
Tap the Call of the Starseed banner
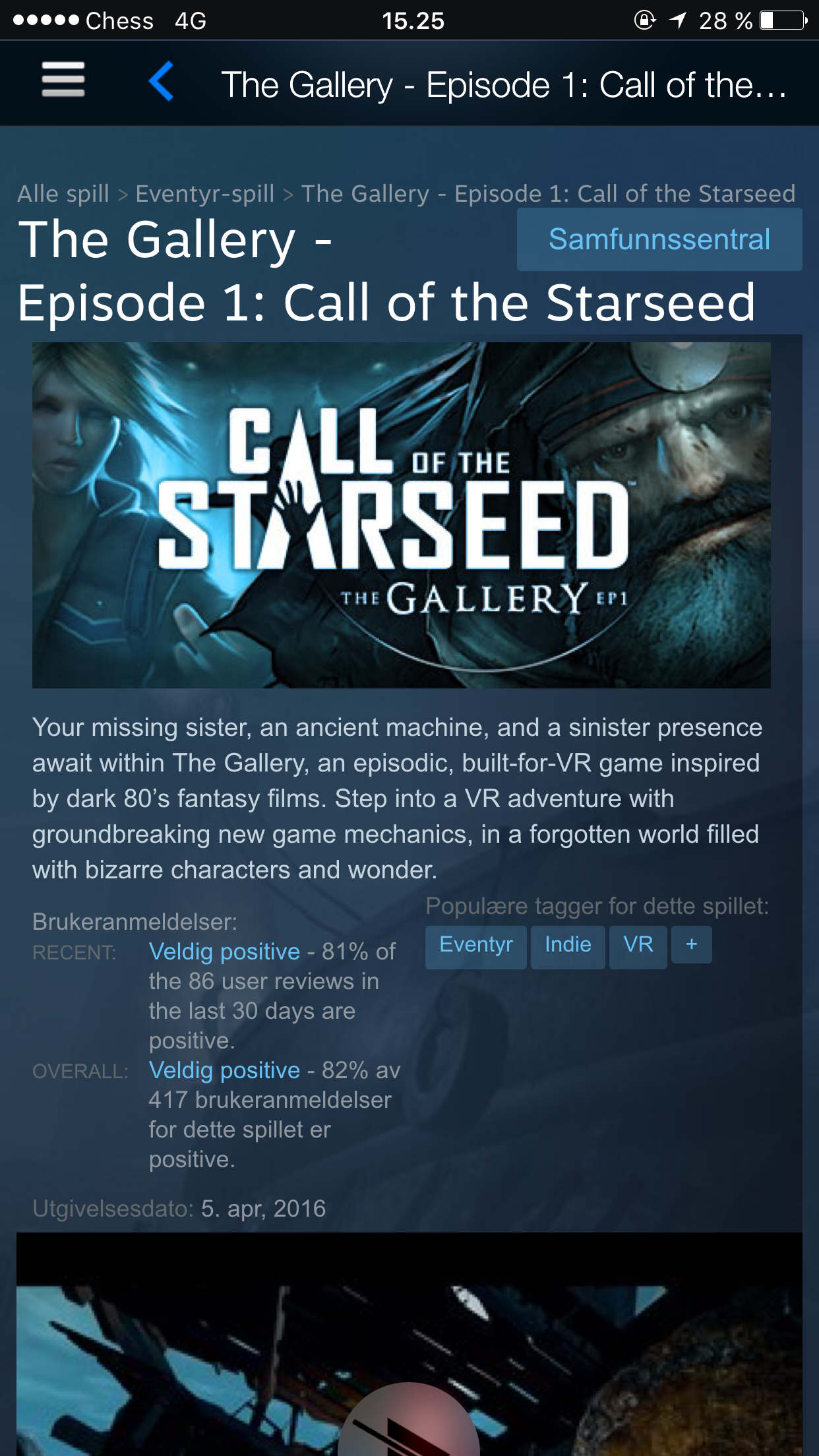point(402,515)
